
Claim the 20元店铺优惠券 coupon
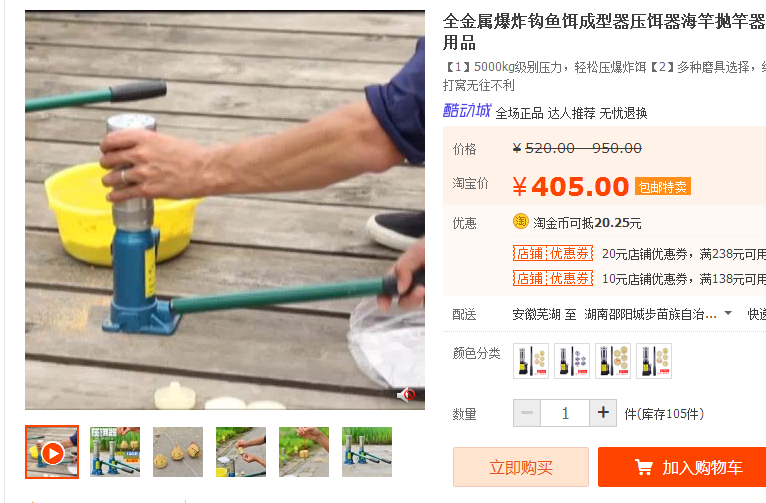[x=553, y=253]
